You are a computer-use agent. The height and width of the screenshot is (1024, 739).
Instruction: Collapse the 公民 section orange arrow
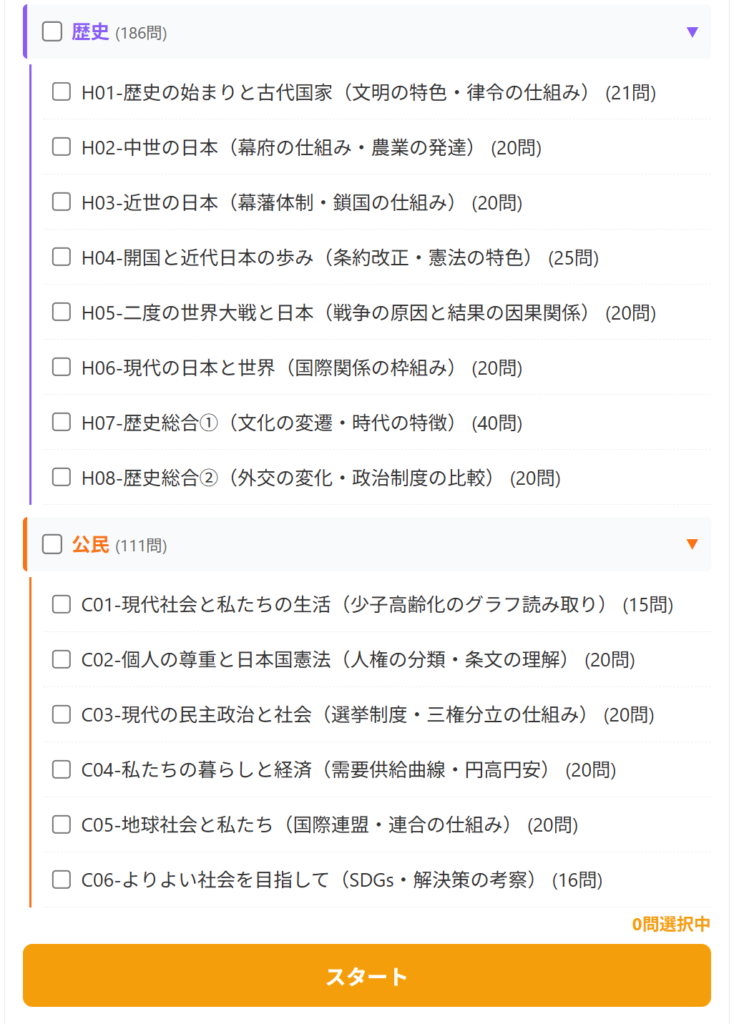point(692,545)
